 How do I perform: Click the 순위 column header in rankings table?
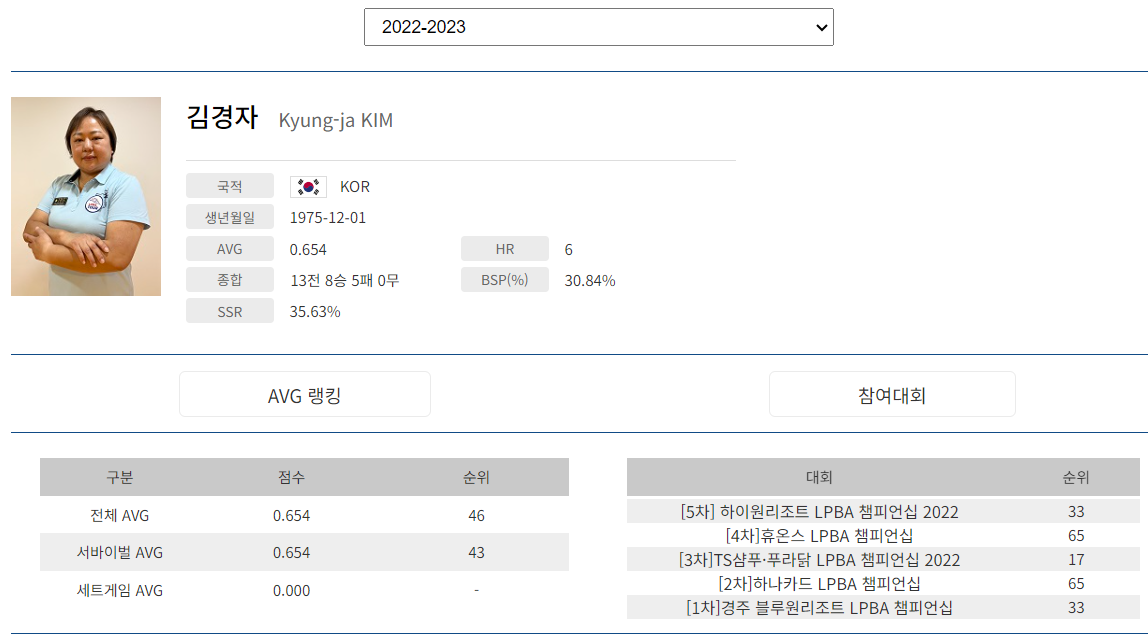click(477, 477)
